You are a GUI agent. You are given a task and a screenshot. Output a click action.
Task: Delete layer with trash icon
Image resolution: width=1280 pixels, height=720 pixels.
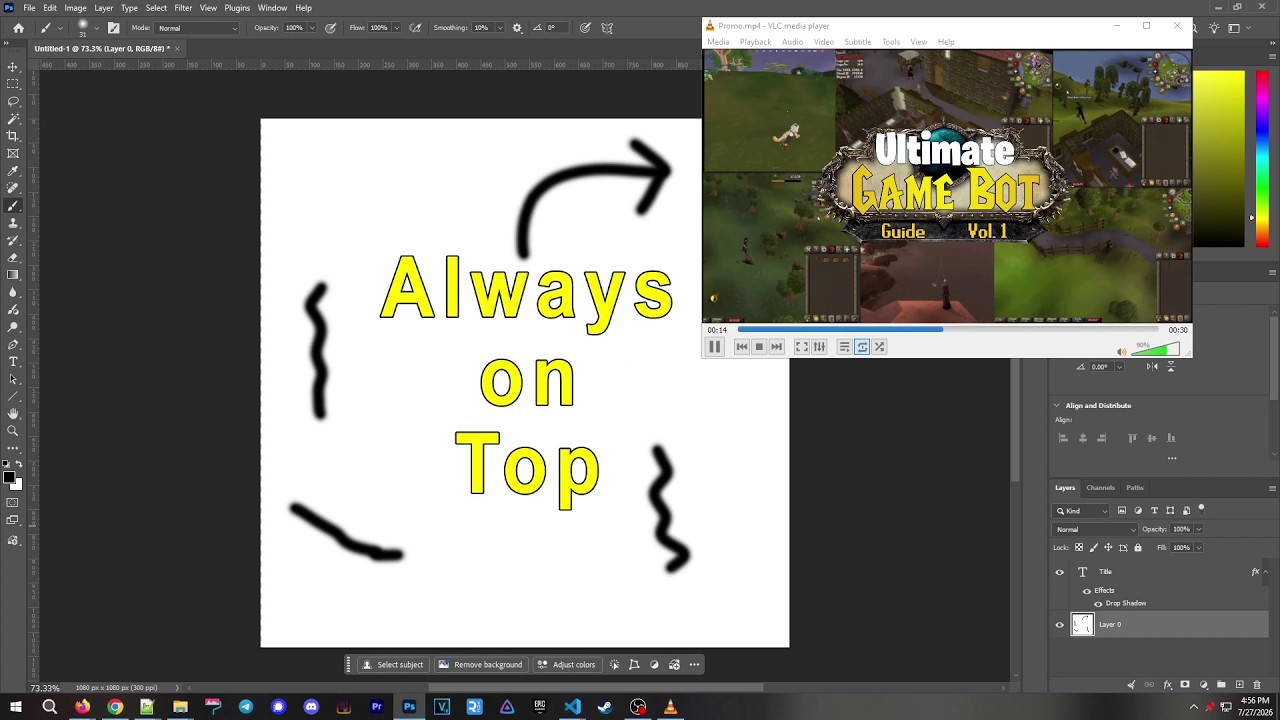pos(1257,685)
